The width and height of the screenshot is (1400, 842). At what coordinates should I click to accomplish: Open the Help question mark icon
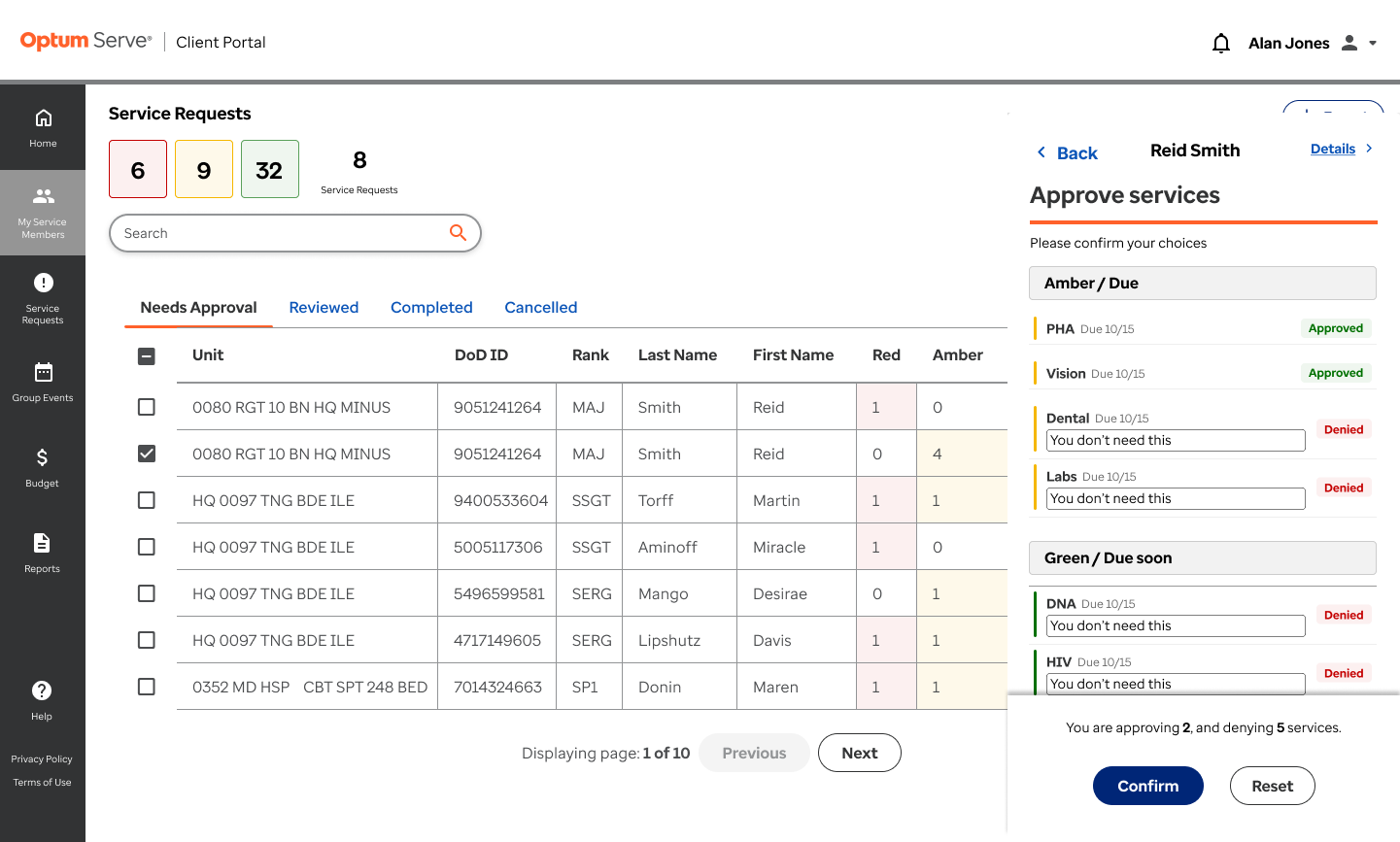pyautogui.click(x=42, y=690)
